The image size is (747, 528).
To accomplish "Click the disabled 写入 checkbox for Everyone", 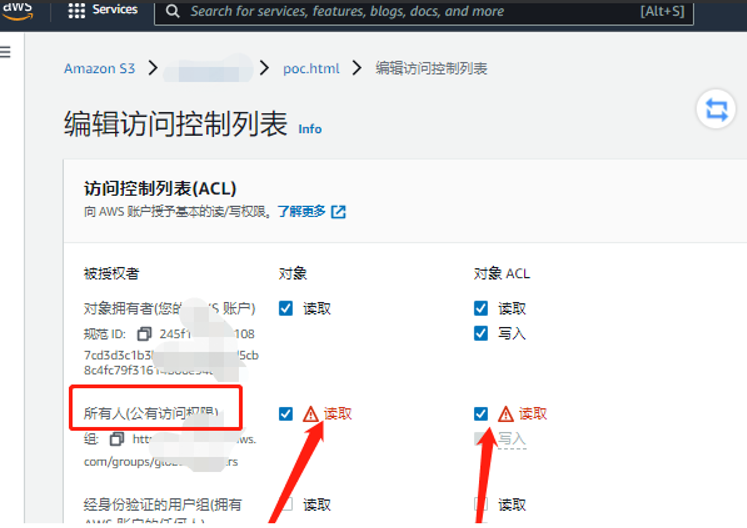I will tap(481, 438).
